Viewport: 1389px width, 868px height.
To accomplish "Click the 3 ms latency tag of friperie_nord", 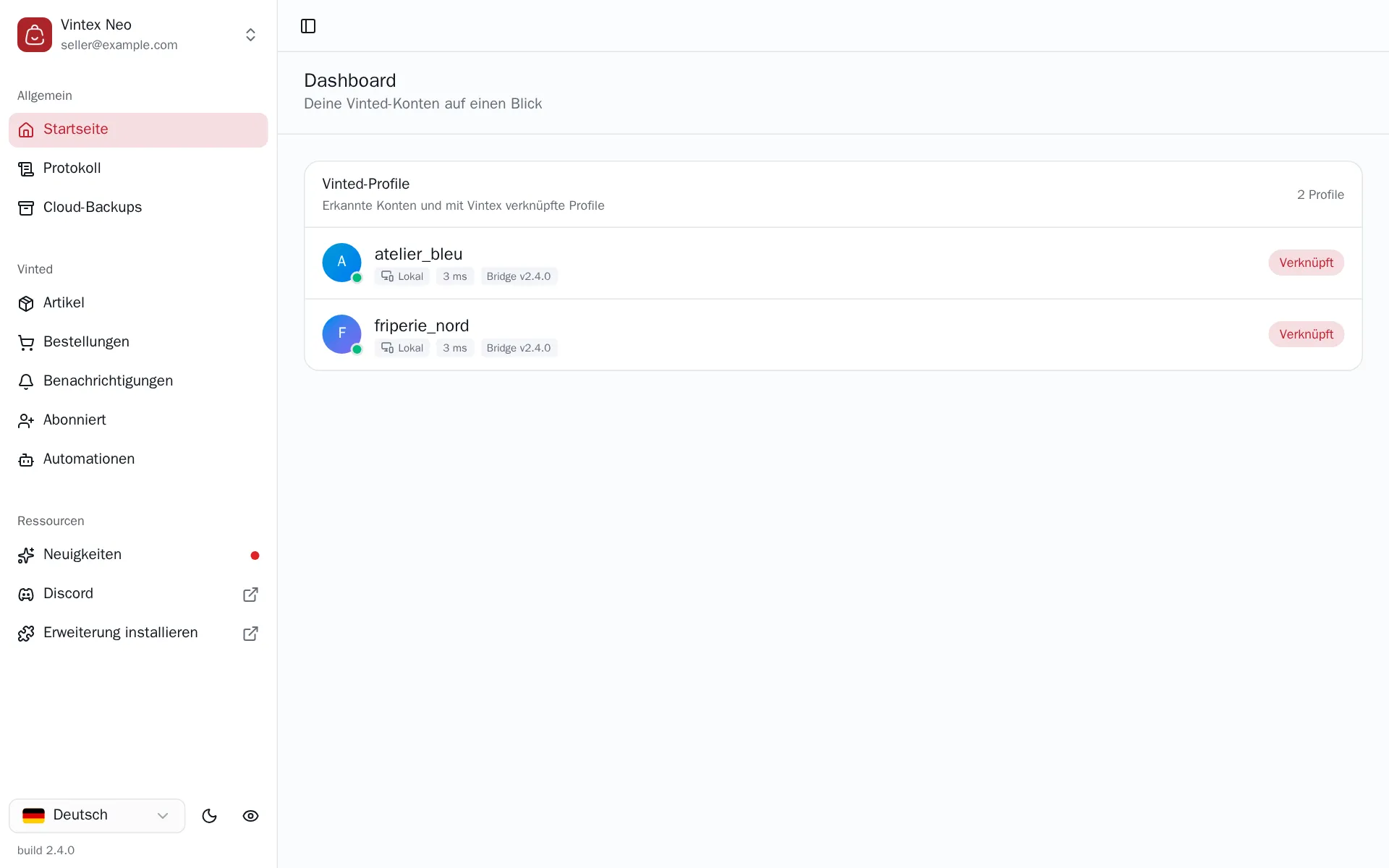I will [x=455, y=348].
